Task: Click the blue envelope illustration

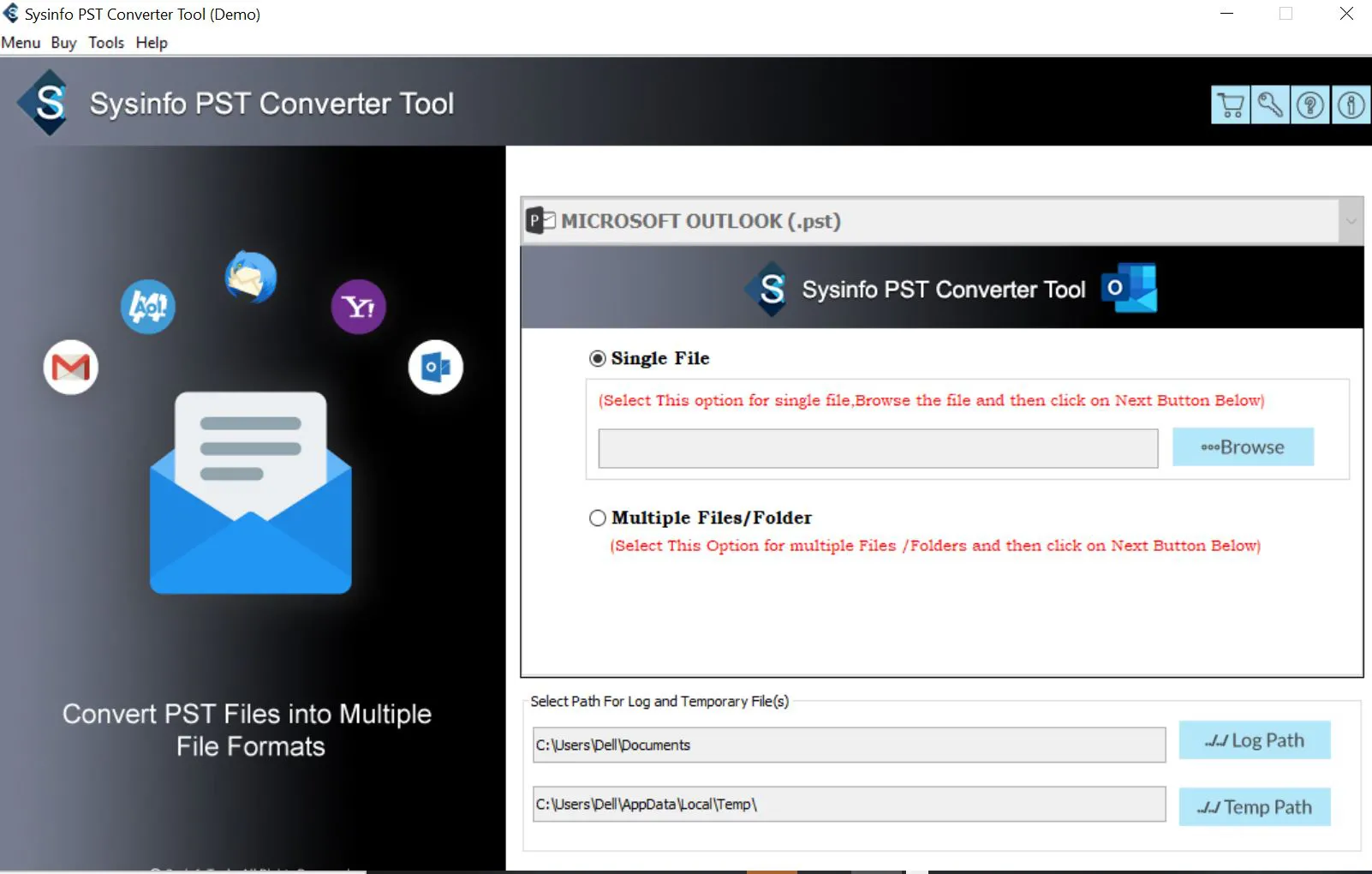Action: coord(251,493)
